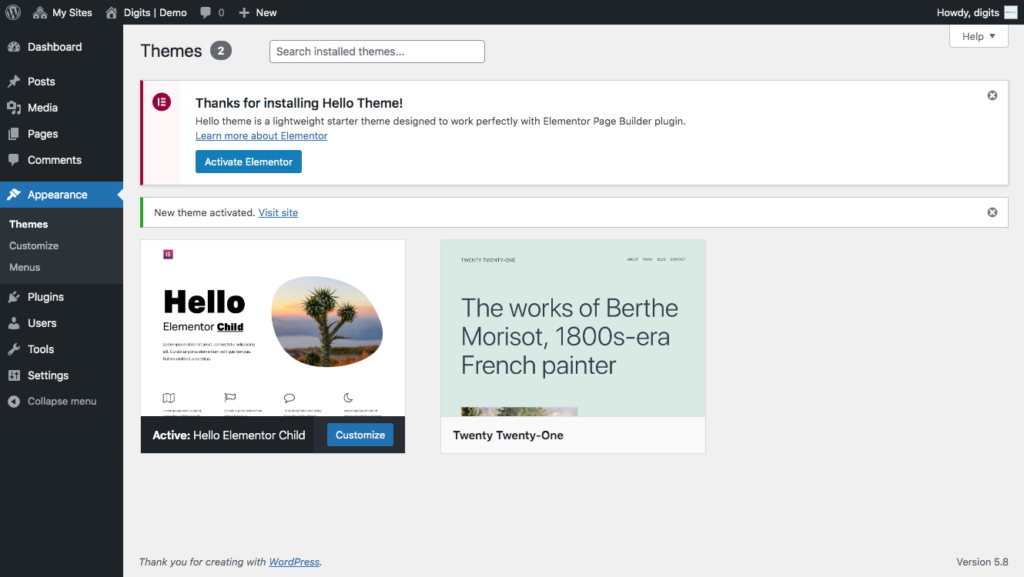Select the Menus submenu item
The width and height of the screenshot is (1024, 577).
point(25,267)
